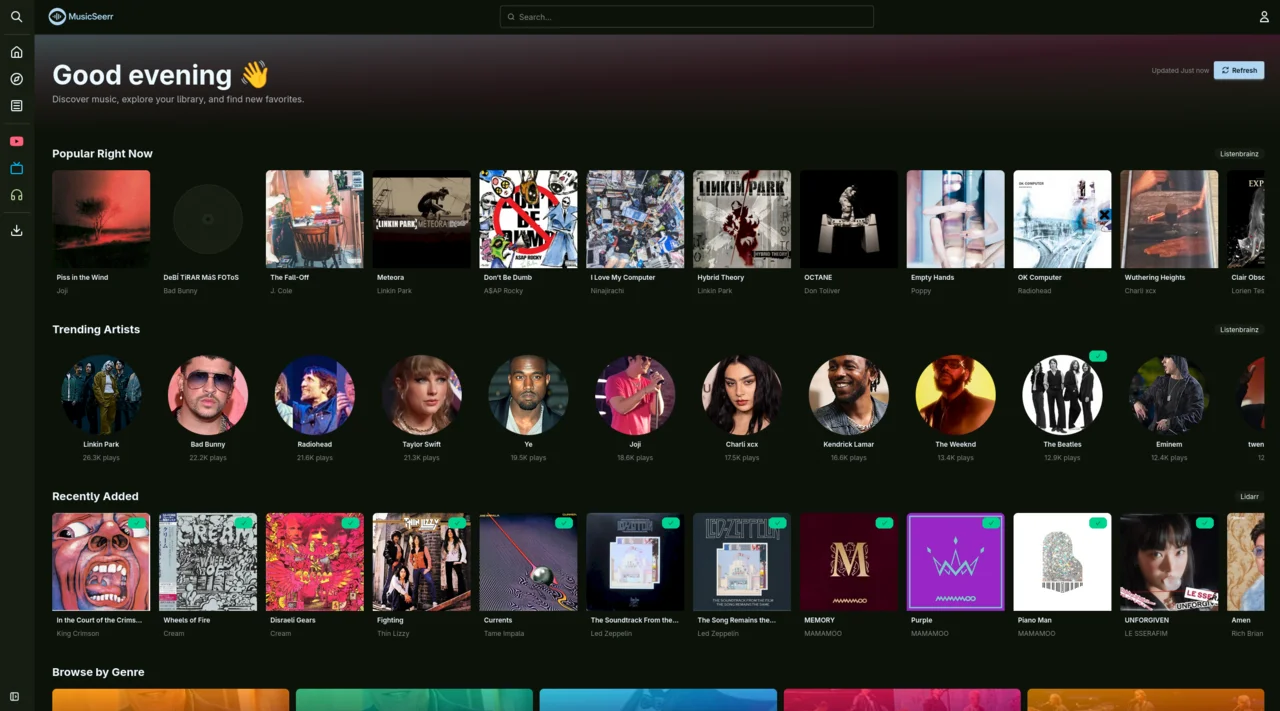Open downloads via sidebar download icon

pyautogui.click(x=16, y=230)
